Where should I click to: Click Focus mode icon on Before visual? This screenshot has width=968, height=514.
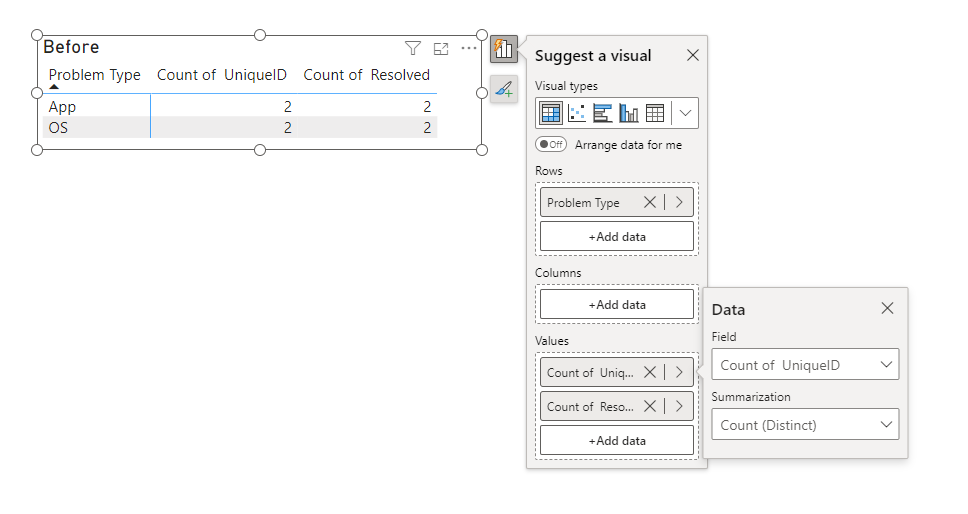[x=441, y=48]
